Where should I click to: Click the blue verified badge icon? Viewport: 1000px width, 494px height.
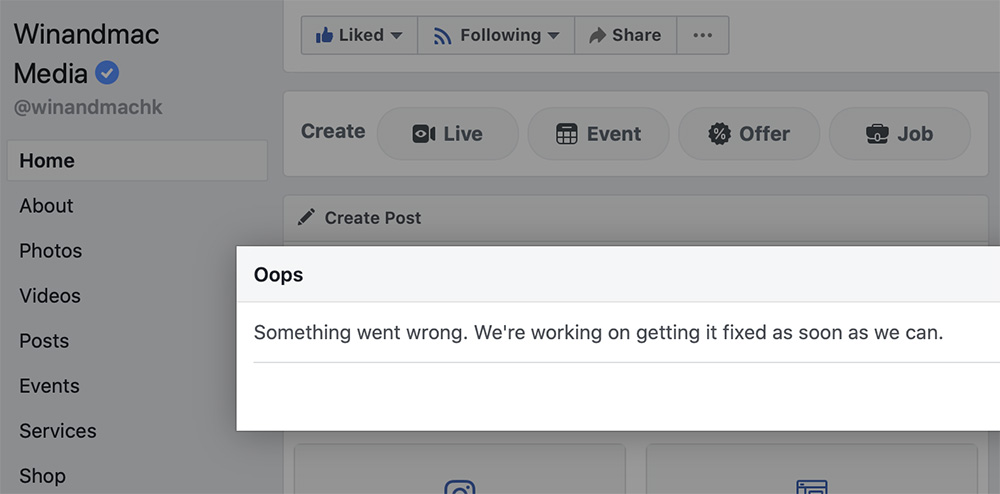coord(107,72)
